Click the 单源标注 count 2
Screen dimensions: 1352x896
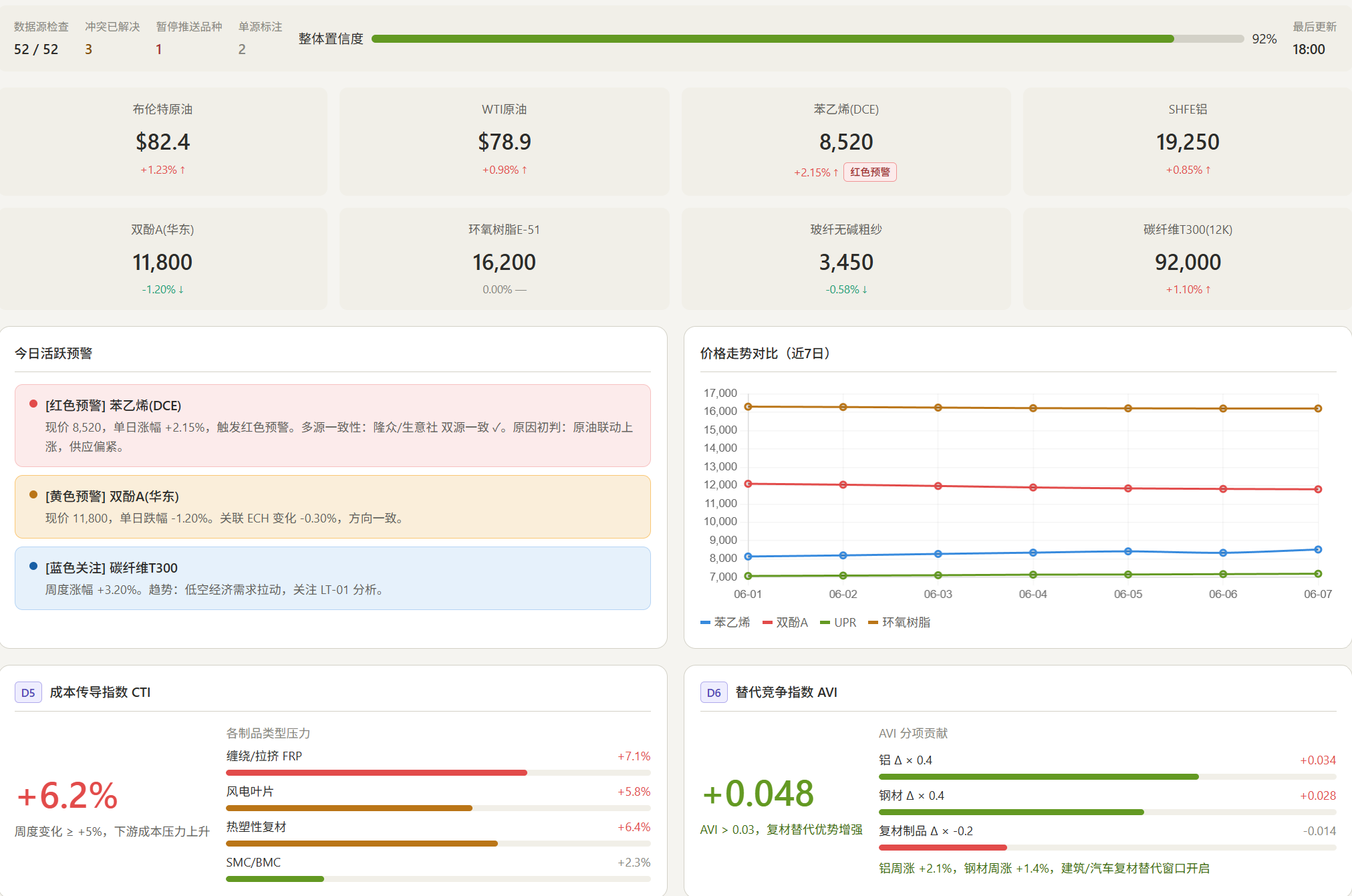[242, 49]
